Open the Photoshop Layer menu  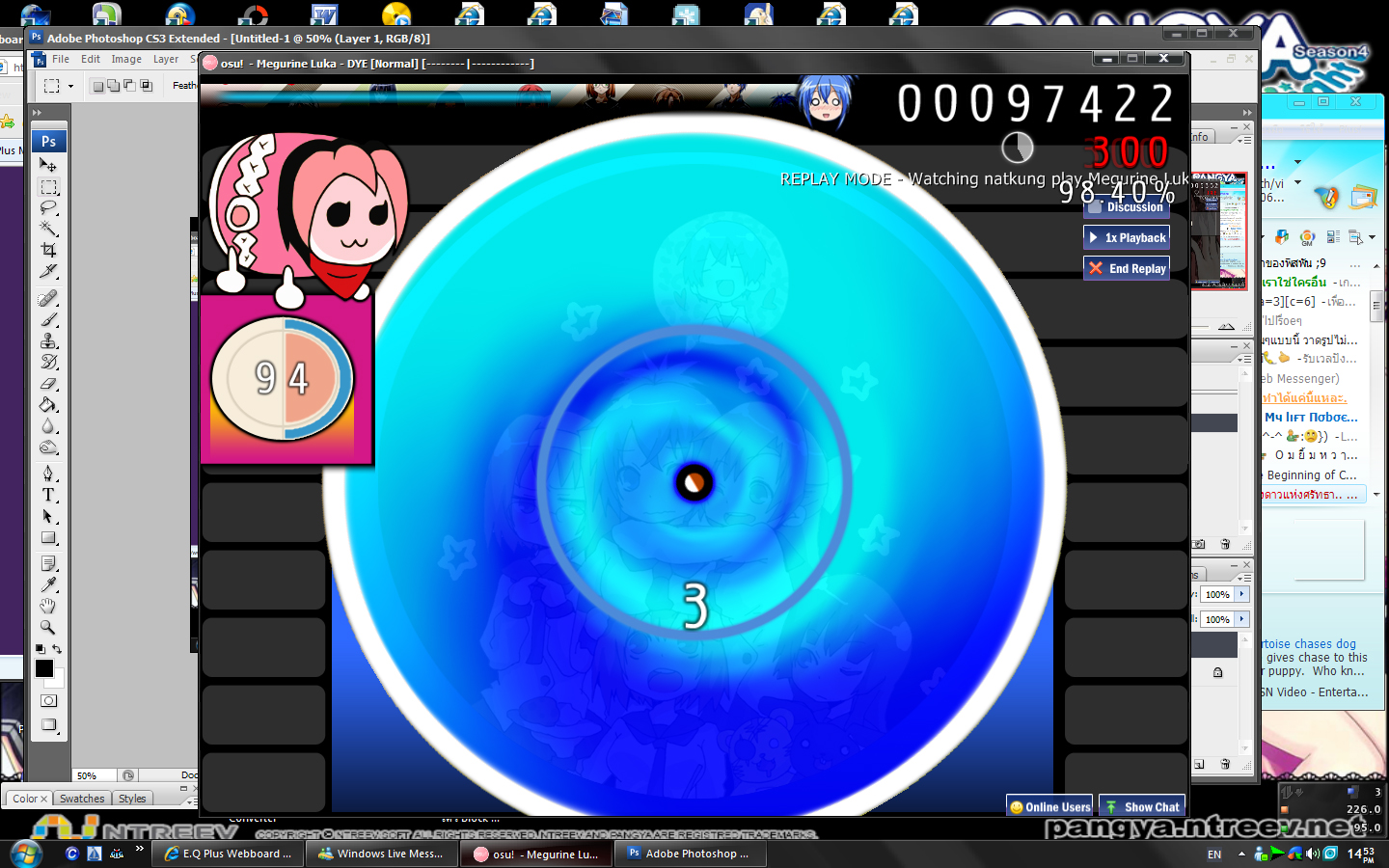[166, 59]
